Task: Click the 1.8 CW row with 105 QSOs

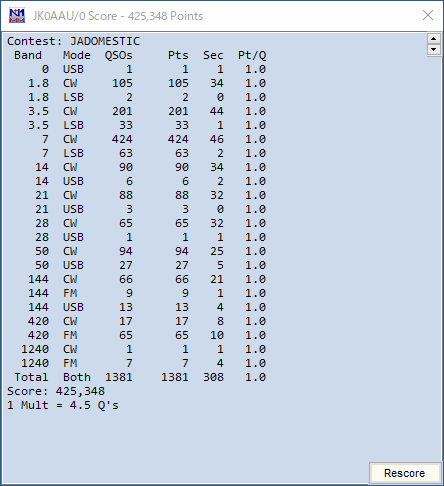Action: pyautogui.click(x=137, y=83)
